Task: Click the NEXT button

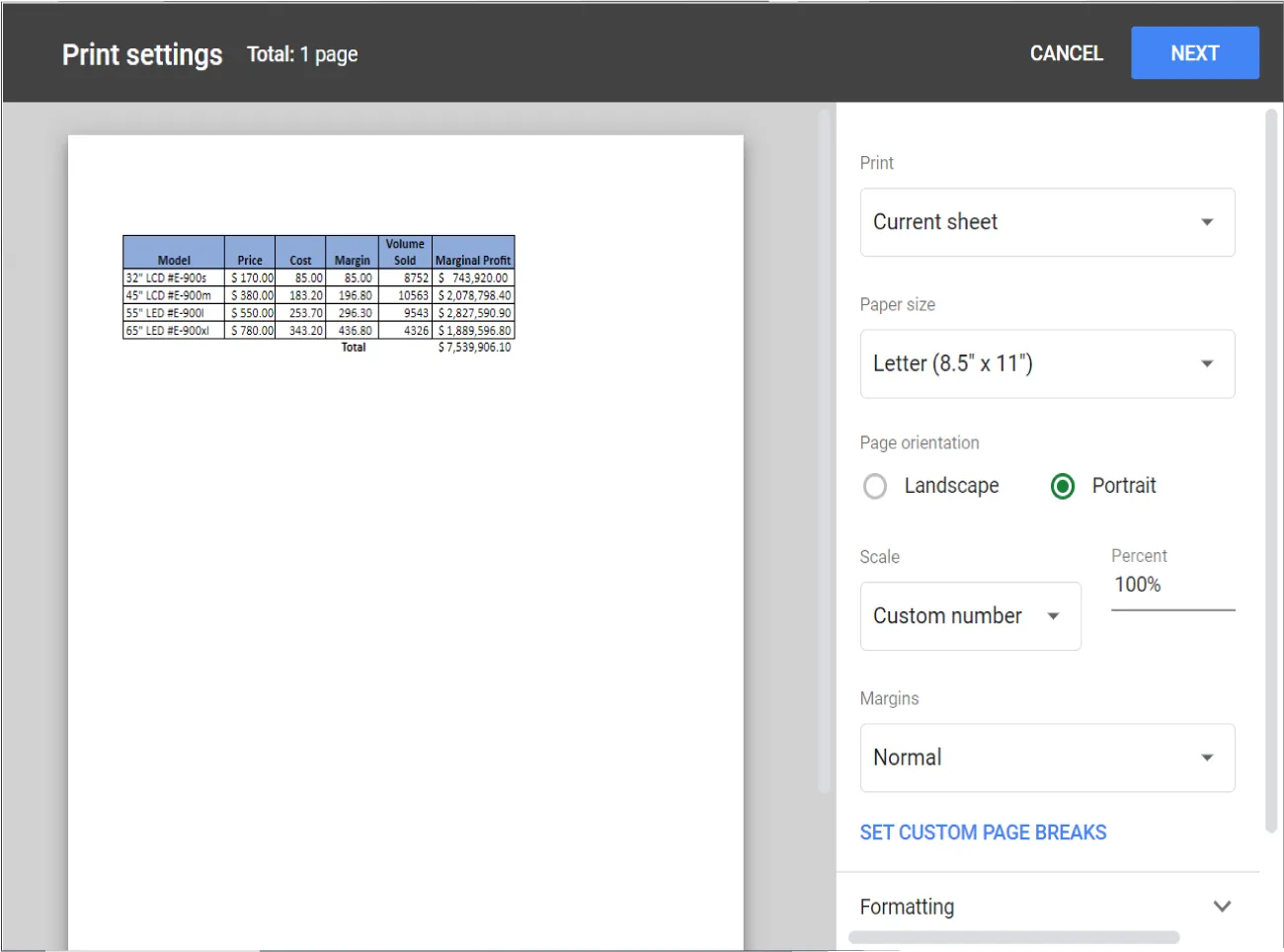Action: tap(1195, 53)
